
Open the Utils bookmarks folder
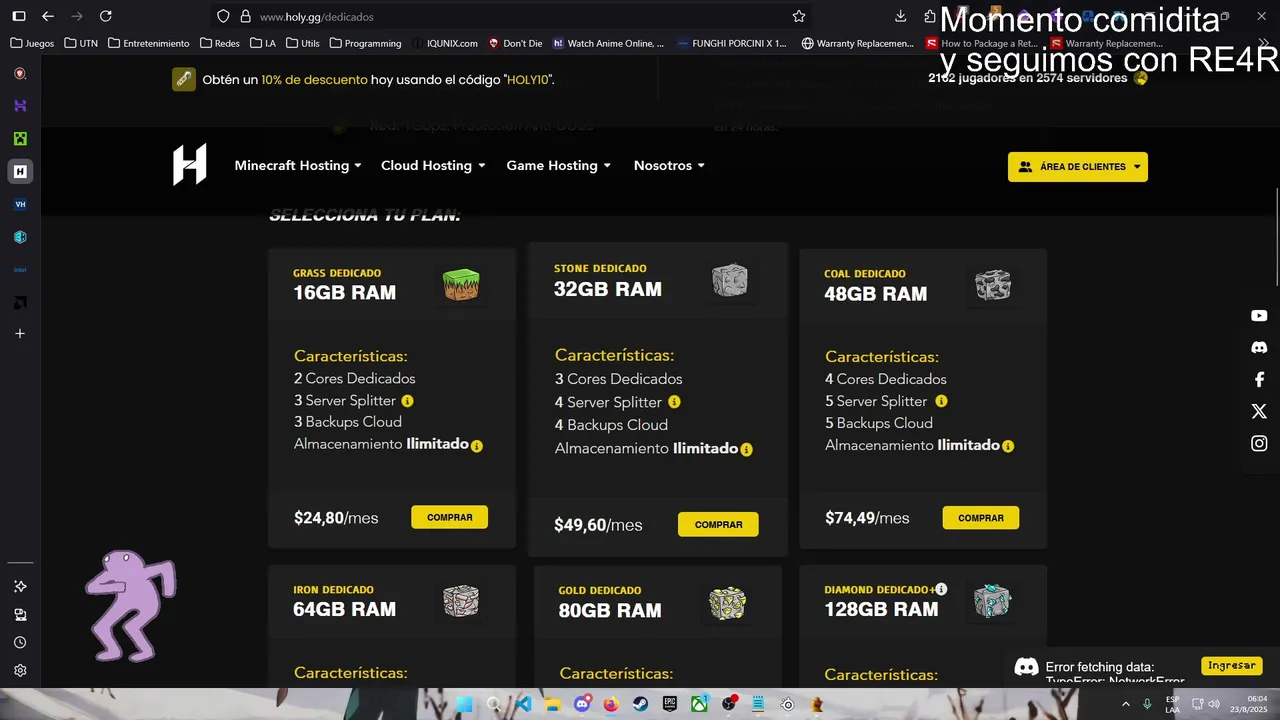click(x=303, y=43)
